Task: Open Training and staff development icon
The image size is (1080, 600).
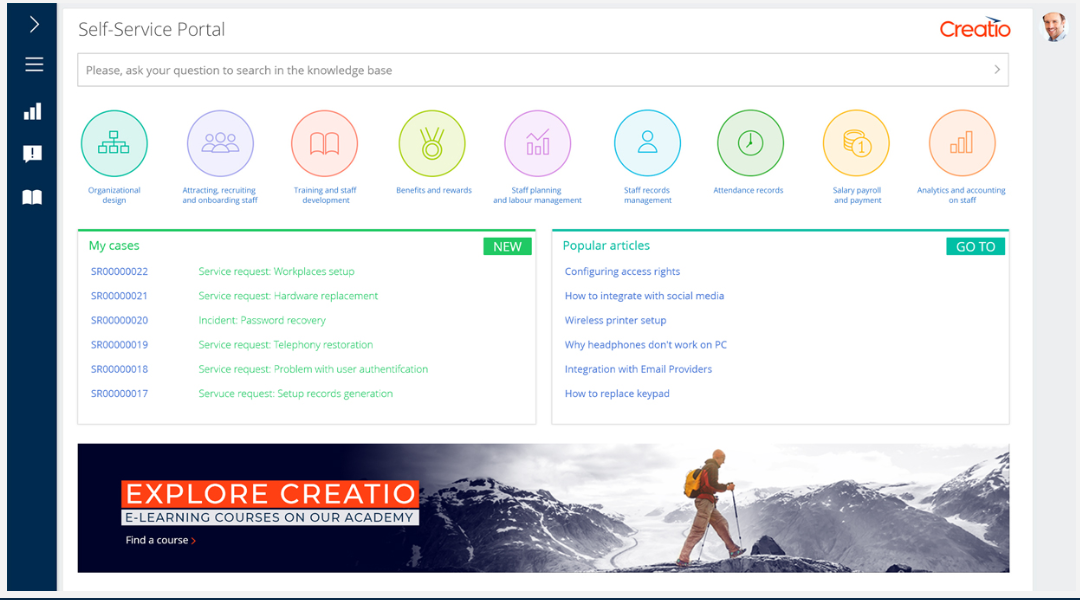Action: pyautogui.click(x=325, y=144)
